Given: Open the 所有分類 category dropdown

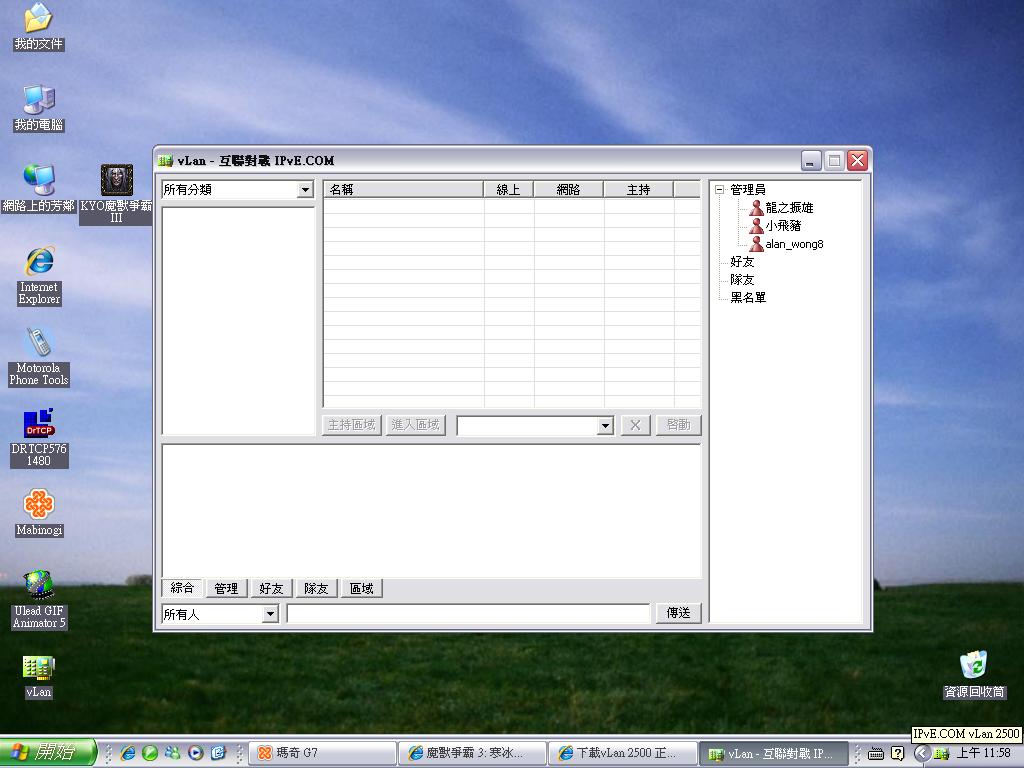Looking at the screenshot, I should (305, 190).
